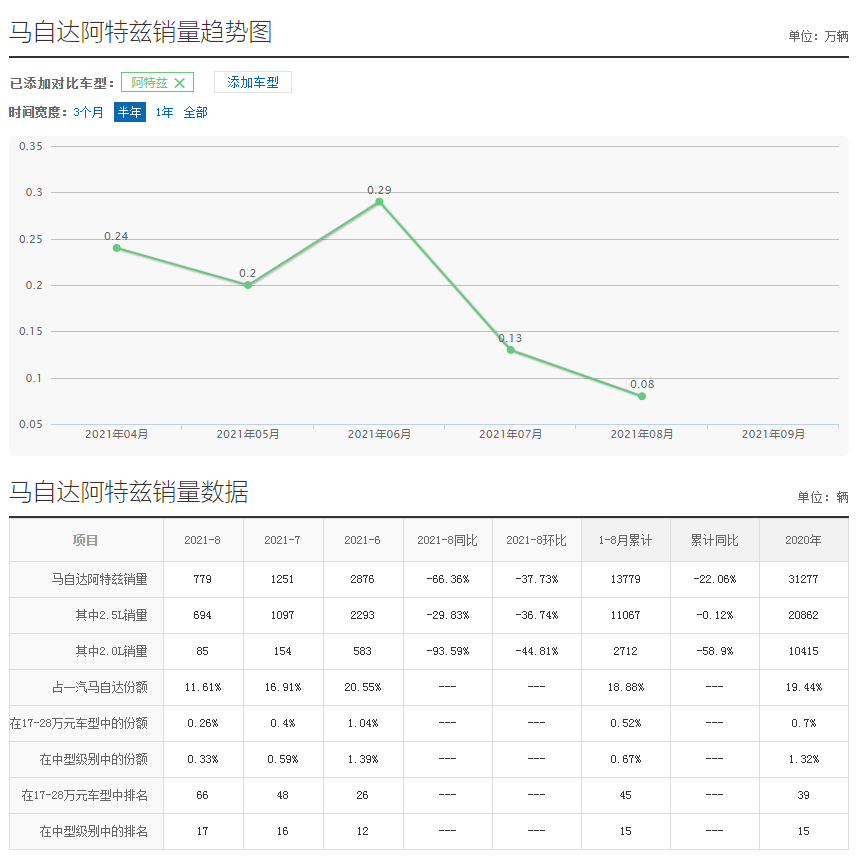865x857 pixels.
Task: Click the 1-8月累计 column header
Action: (626, 541)
